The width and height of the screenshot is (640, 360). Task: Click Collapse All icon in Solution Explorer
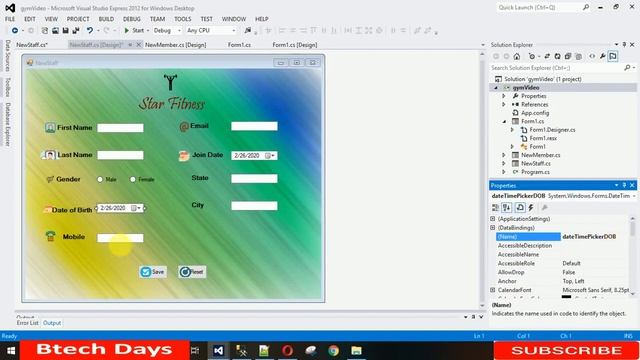click(x=568, y=56)
